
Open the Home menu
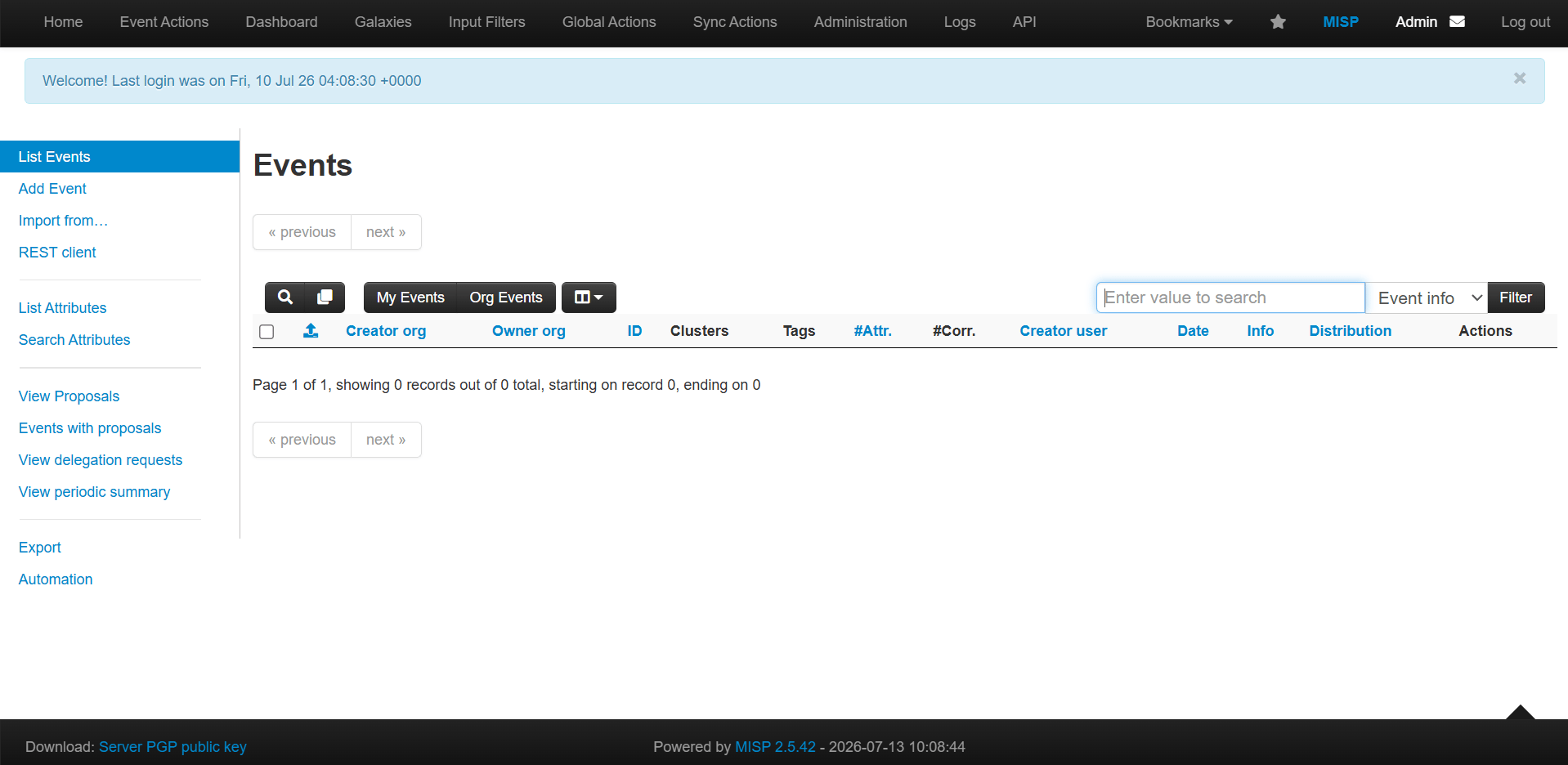click(x=63, y=22)
